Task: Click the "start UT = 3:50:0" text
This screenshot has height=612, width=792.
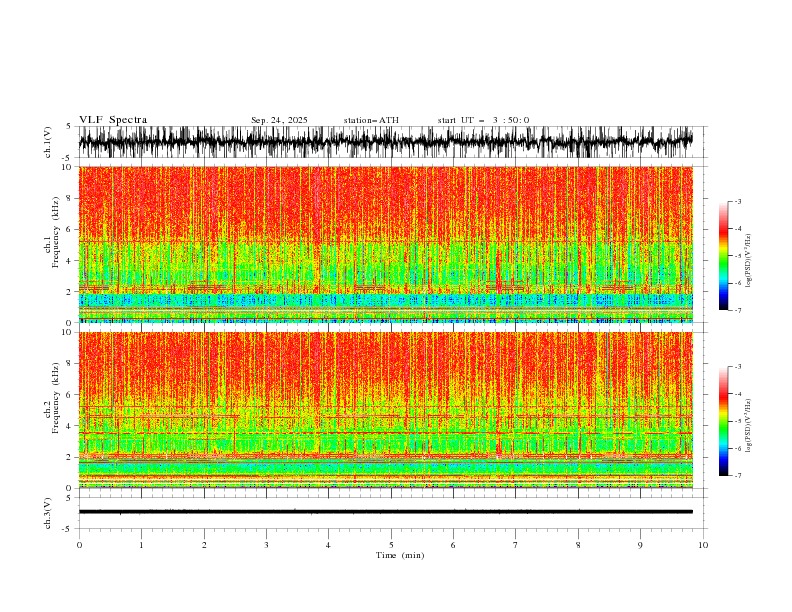Action: point(483,120)
